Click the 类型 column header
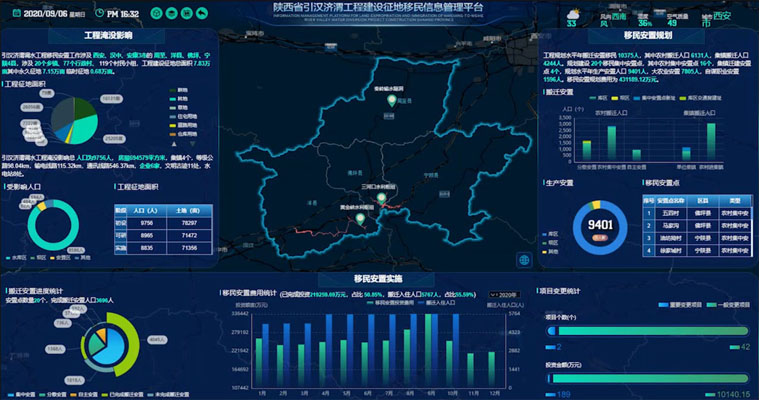This screenshot has width=760, height=400. 735,200
